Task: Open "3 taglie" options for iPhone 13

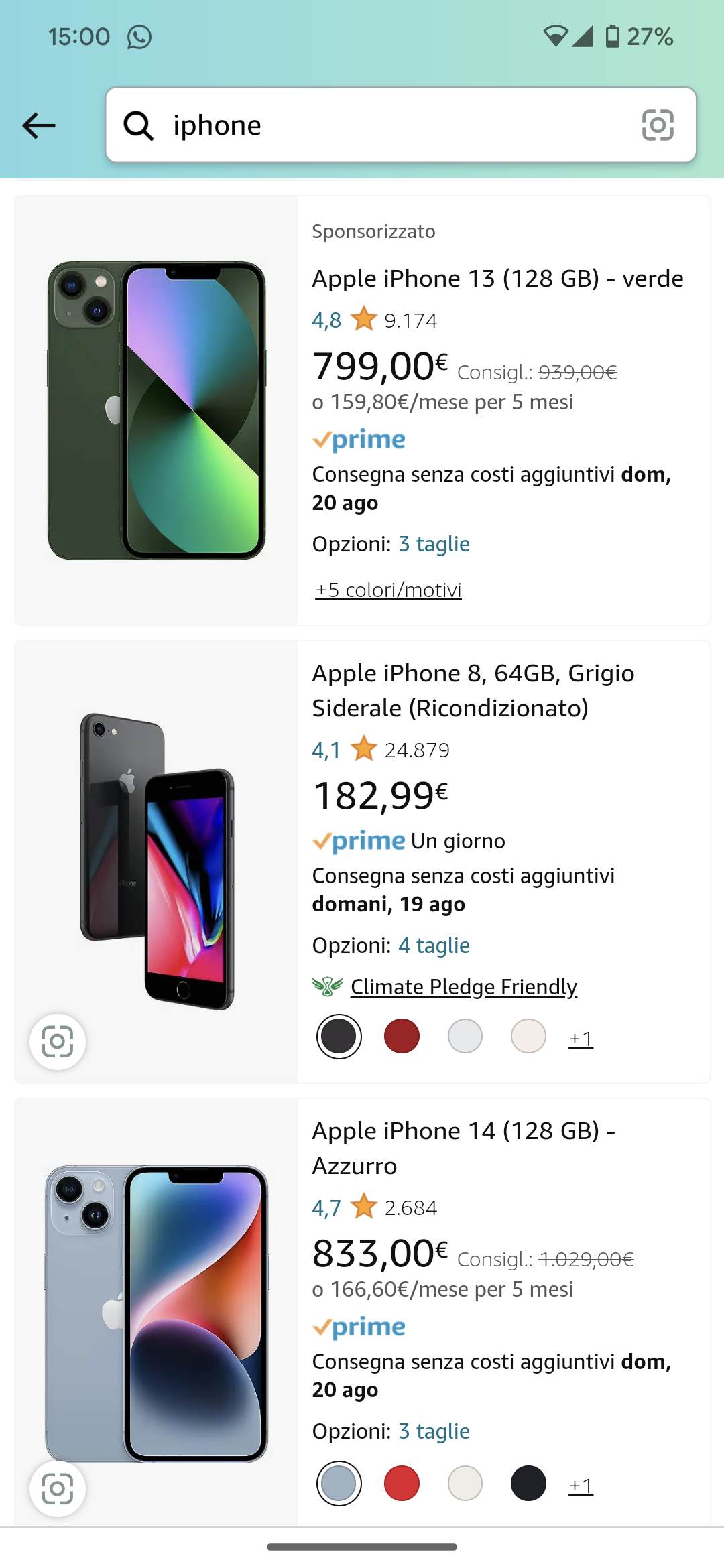Action: pyautogui.click(x=434, y=544)
